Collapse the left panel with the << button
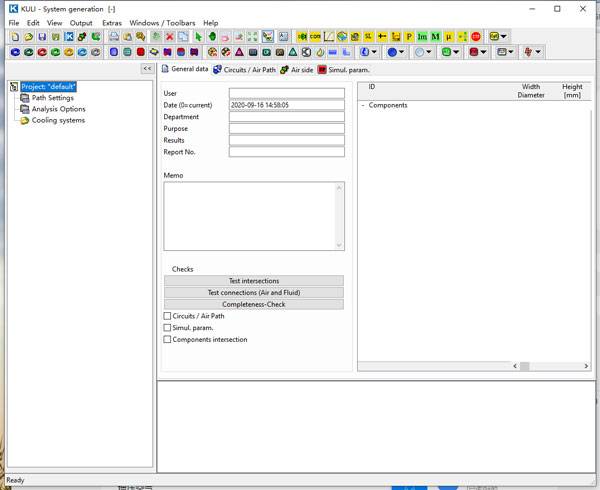This screenshot has height=490, width=600. 147,69
